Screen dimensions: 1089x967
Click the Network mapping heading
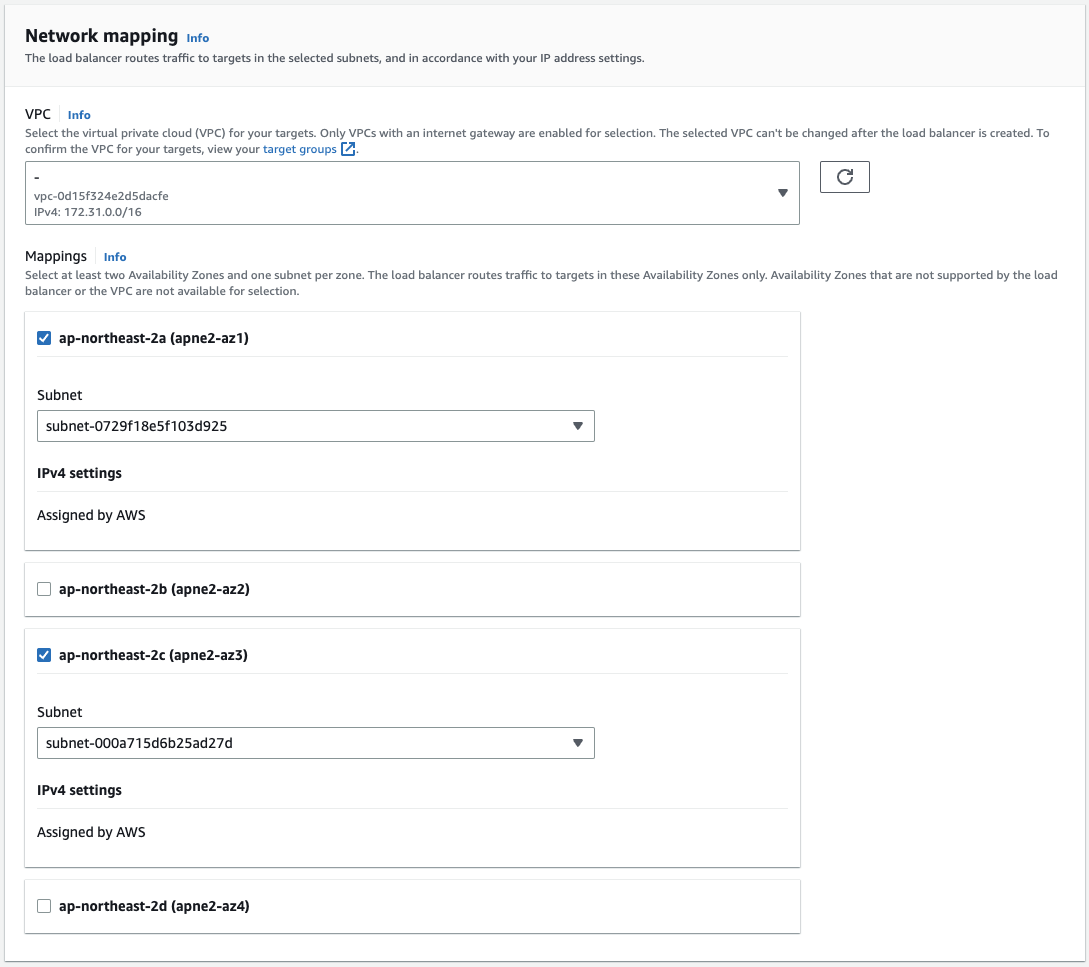[x=101, y=36]
